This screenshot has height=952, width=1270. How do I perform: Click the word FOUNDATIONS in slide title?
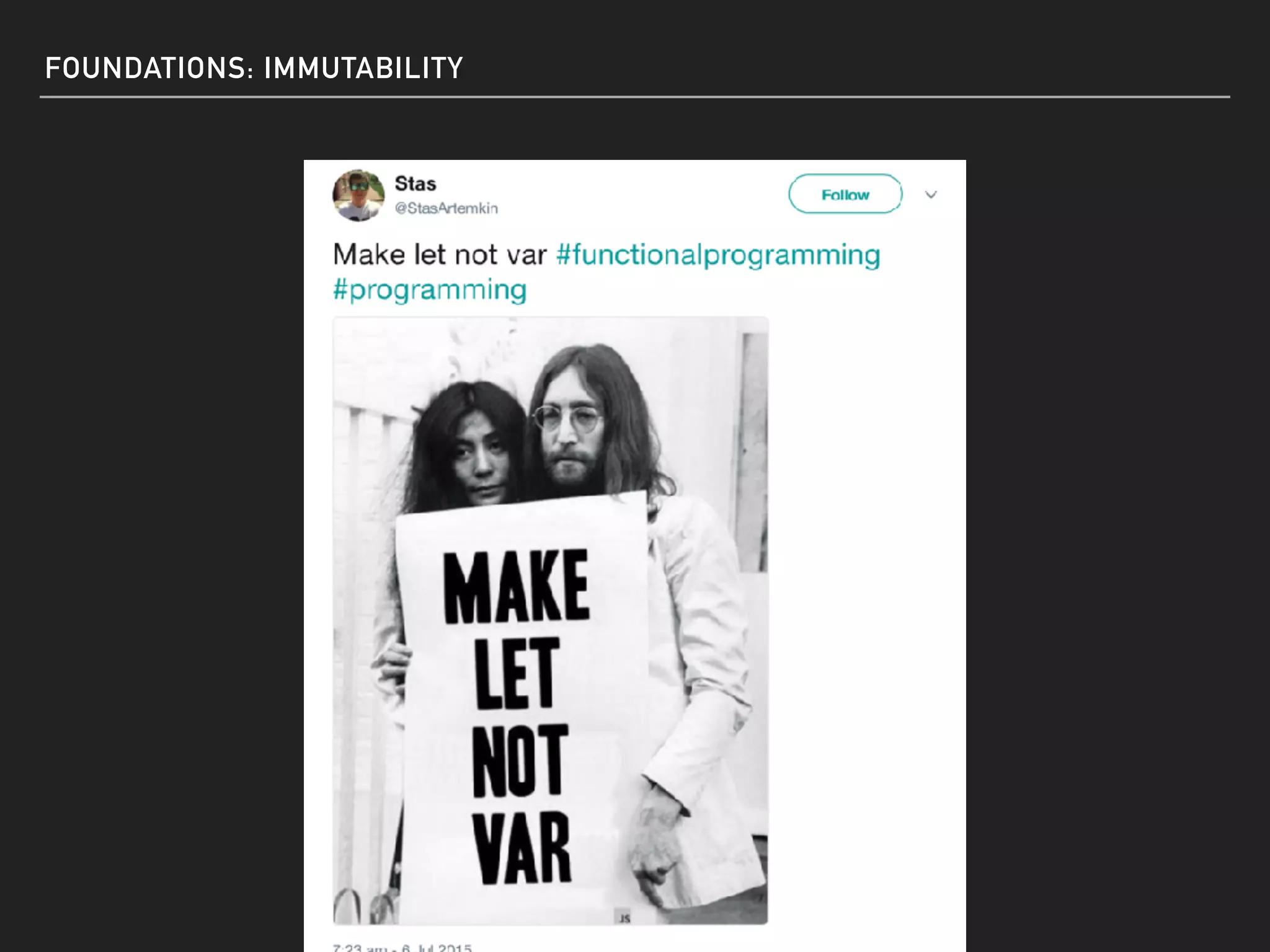(x=145, y=68)
